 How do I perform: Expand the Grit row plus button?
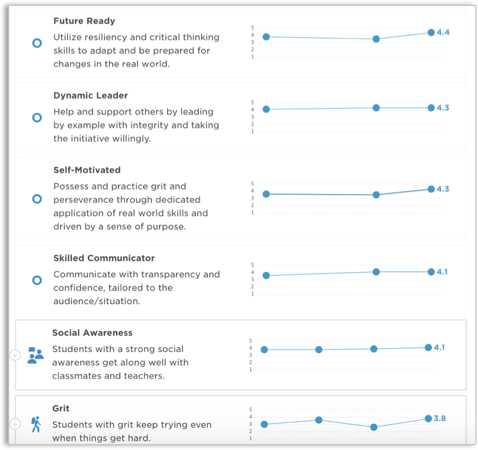(15, 424)
